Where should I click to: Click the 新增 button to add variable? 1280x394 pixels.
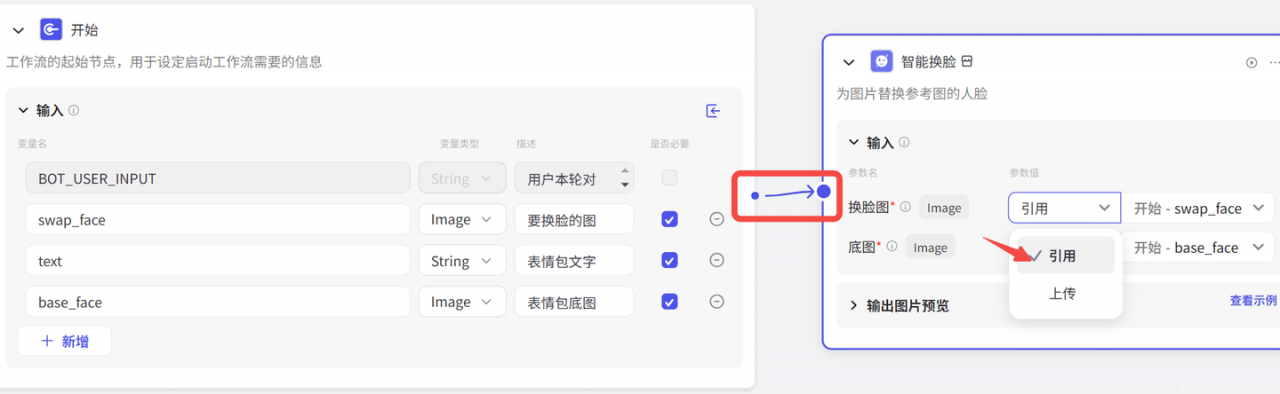[x=64, y=341]
